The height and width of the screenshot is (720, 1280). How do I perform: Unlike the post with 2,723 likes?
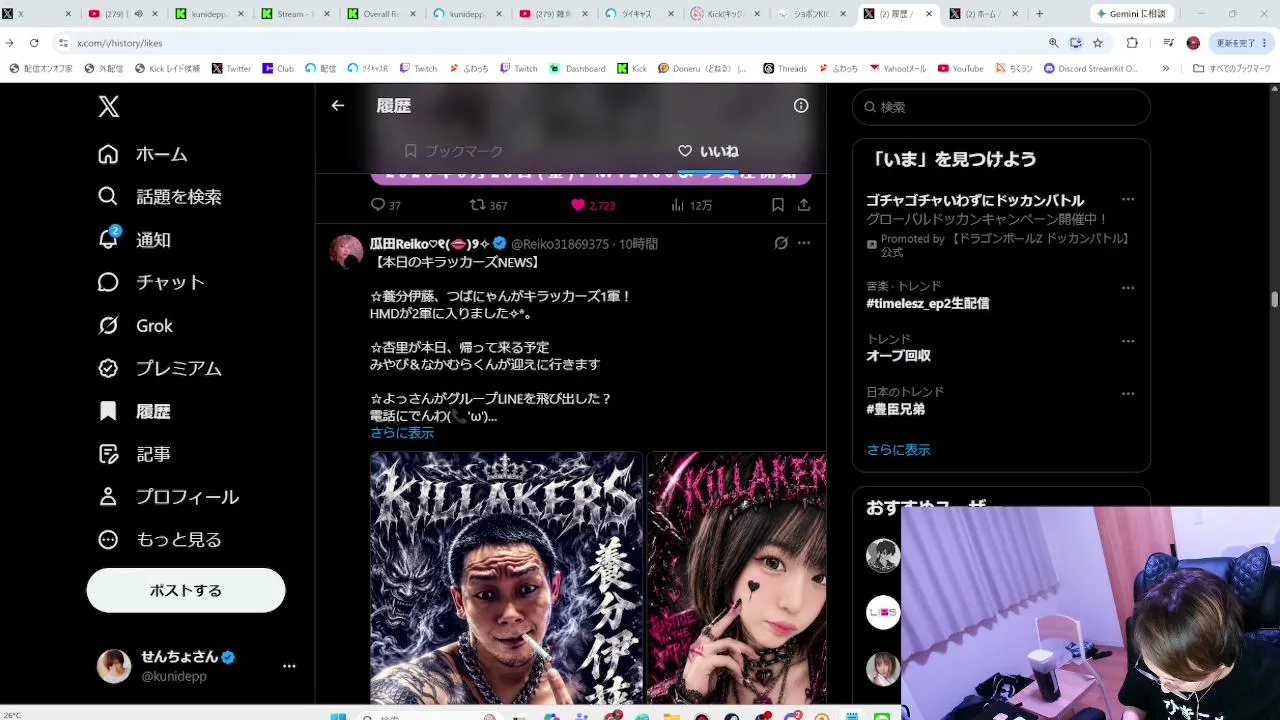577,205
